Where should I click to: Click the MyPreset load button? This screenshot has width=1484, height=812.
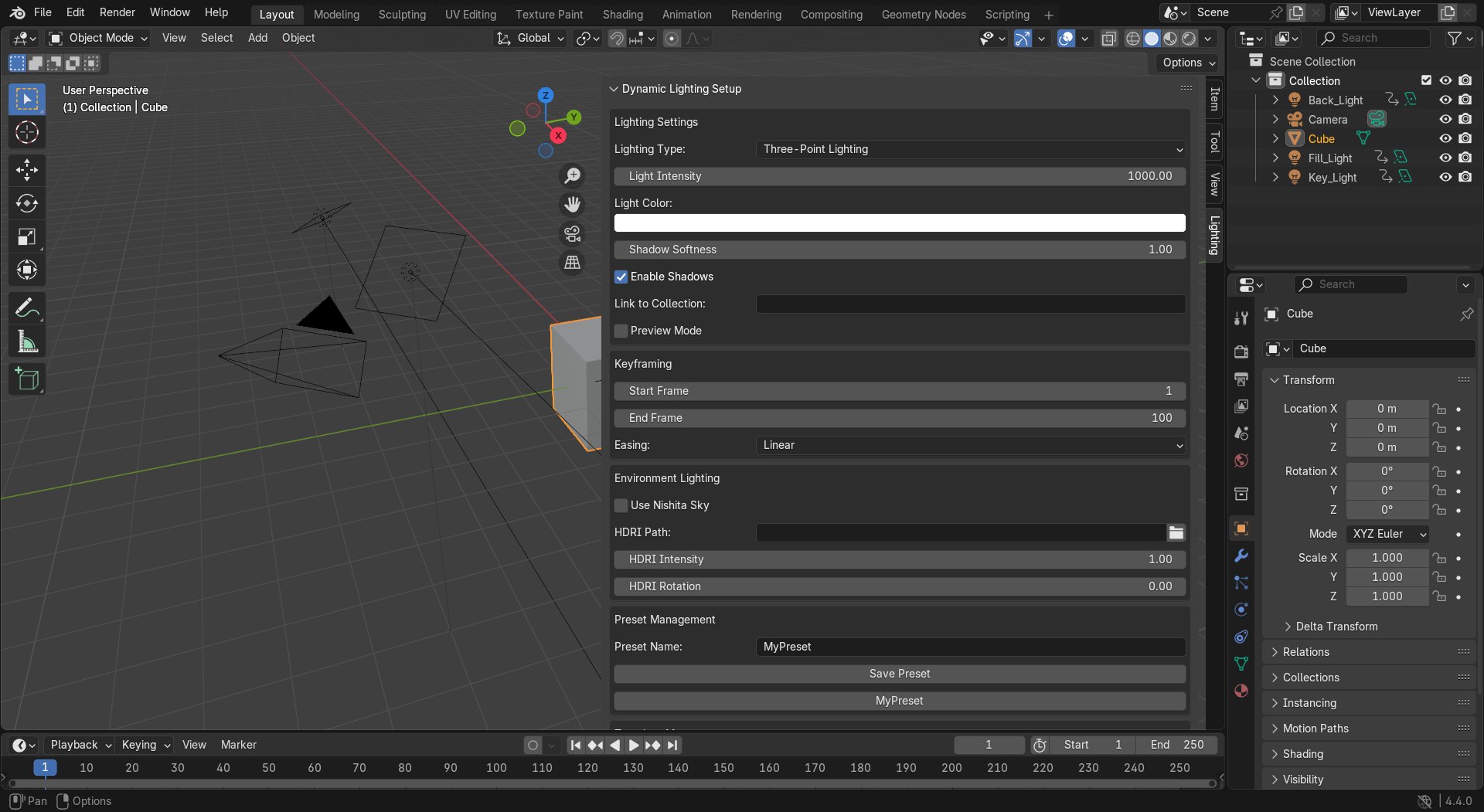point(900,701)
